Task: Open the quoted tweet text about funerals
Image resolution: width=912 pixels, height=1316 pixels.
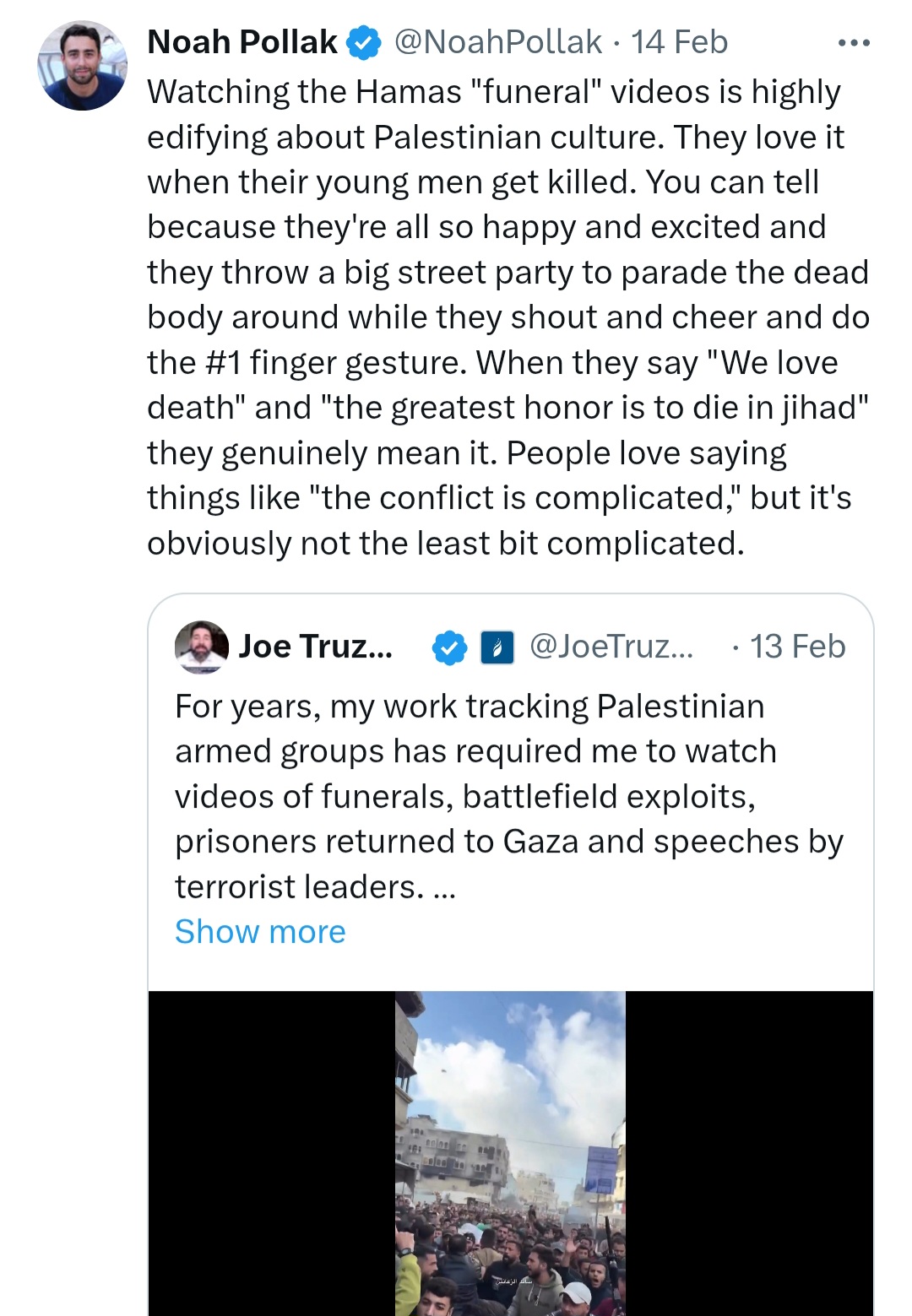Action: coord(509,796)
